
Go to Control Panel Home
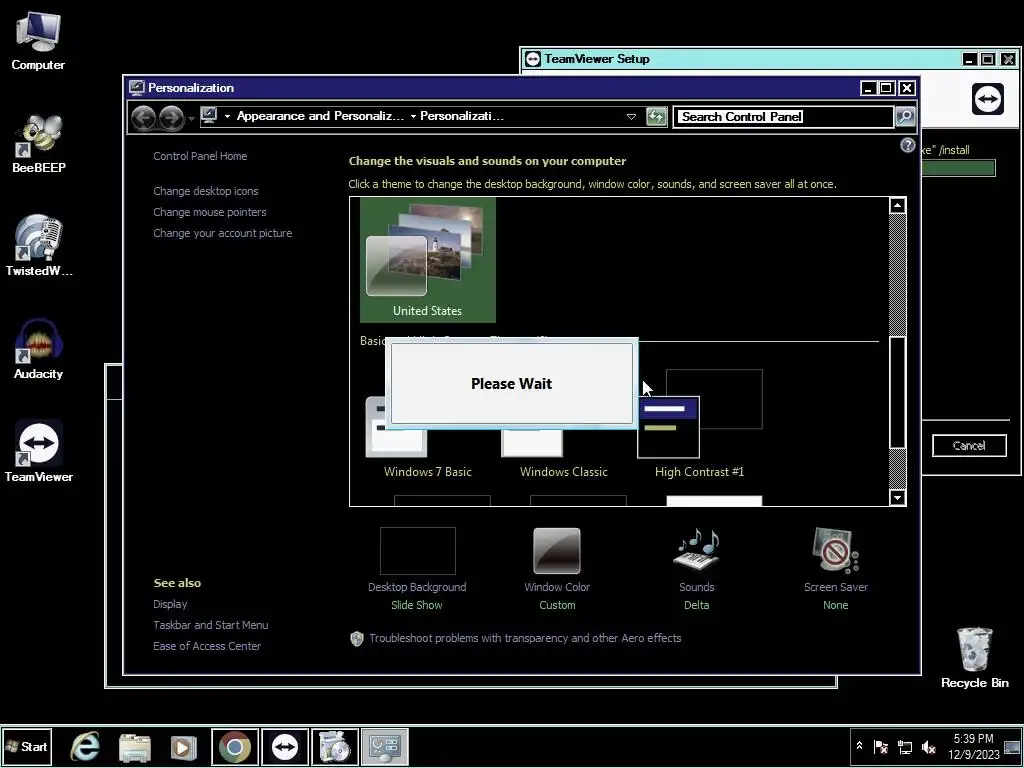(x=200, y=156)
